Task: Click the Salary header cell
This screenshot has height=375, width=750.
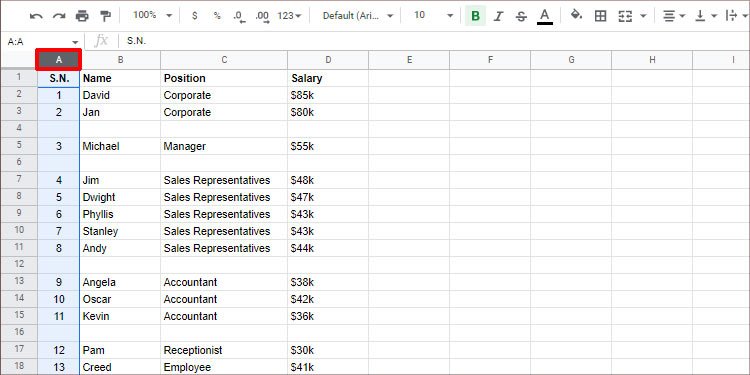Action: point(328,78)
